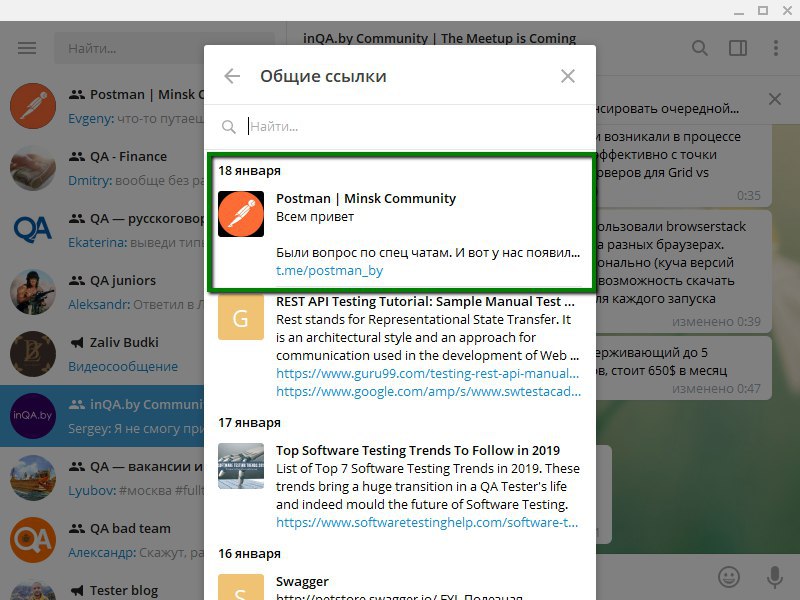Click the magnifier icon in the dialog search bar
Screen dimensions: 800x600
pyautogui.click(x=229, y=127)
